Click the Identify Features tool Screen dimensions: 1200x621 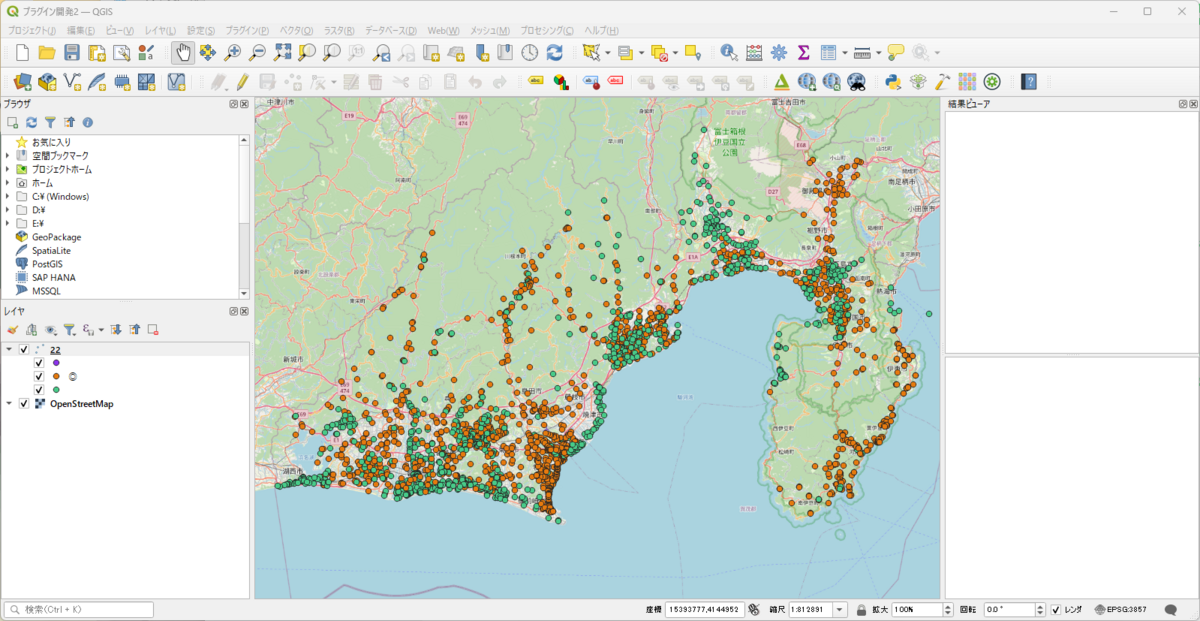pyautogui.click(x=729, y=52)
